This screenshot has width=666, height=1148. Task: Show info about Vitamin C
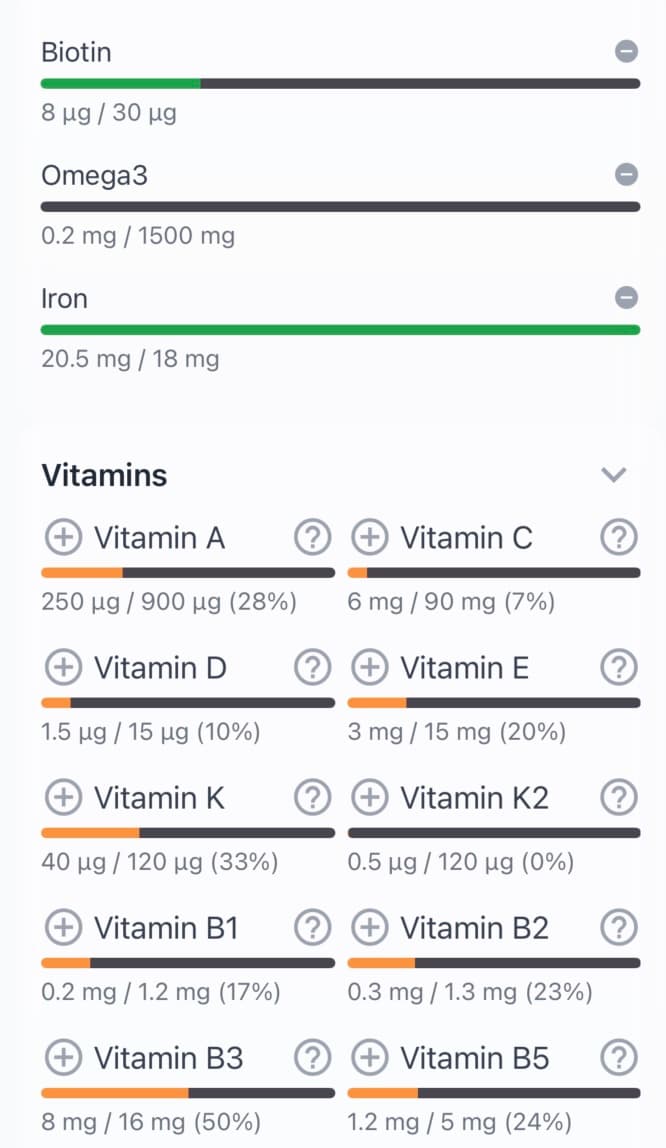619,538
